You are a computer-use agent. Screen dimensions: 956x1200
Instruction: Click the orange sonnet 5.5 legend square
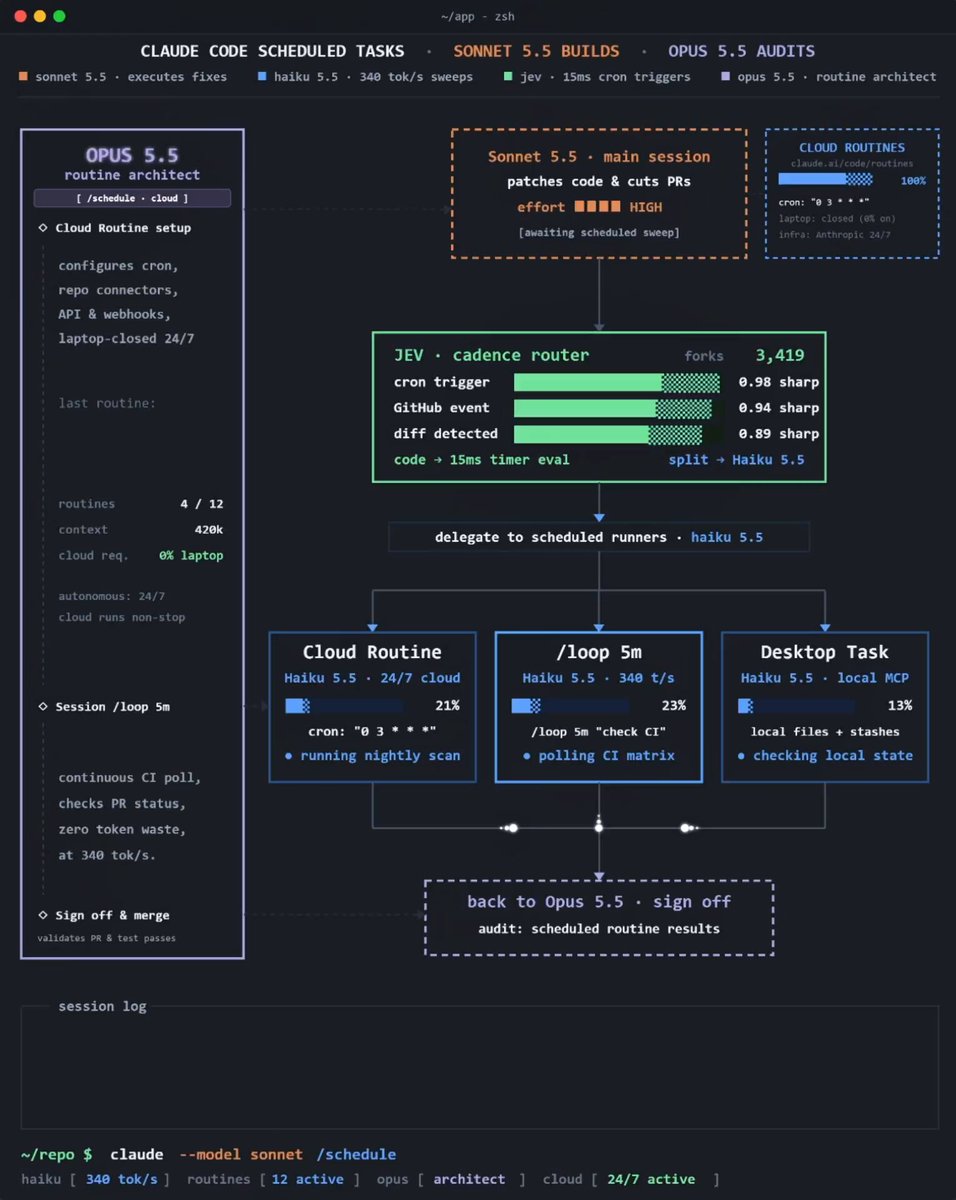click(24, 76)
